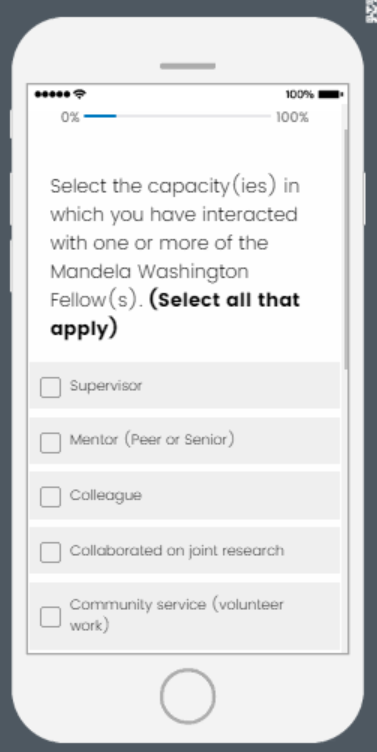Click the Select all that apply question text

pos(176,314)
